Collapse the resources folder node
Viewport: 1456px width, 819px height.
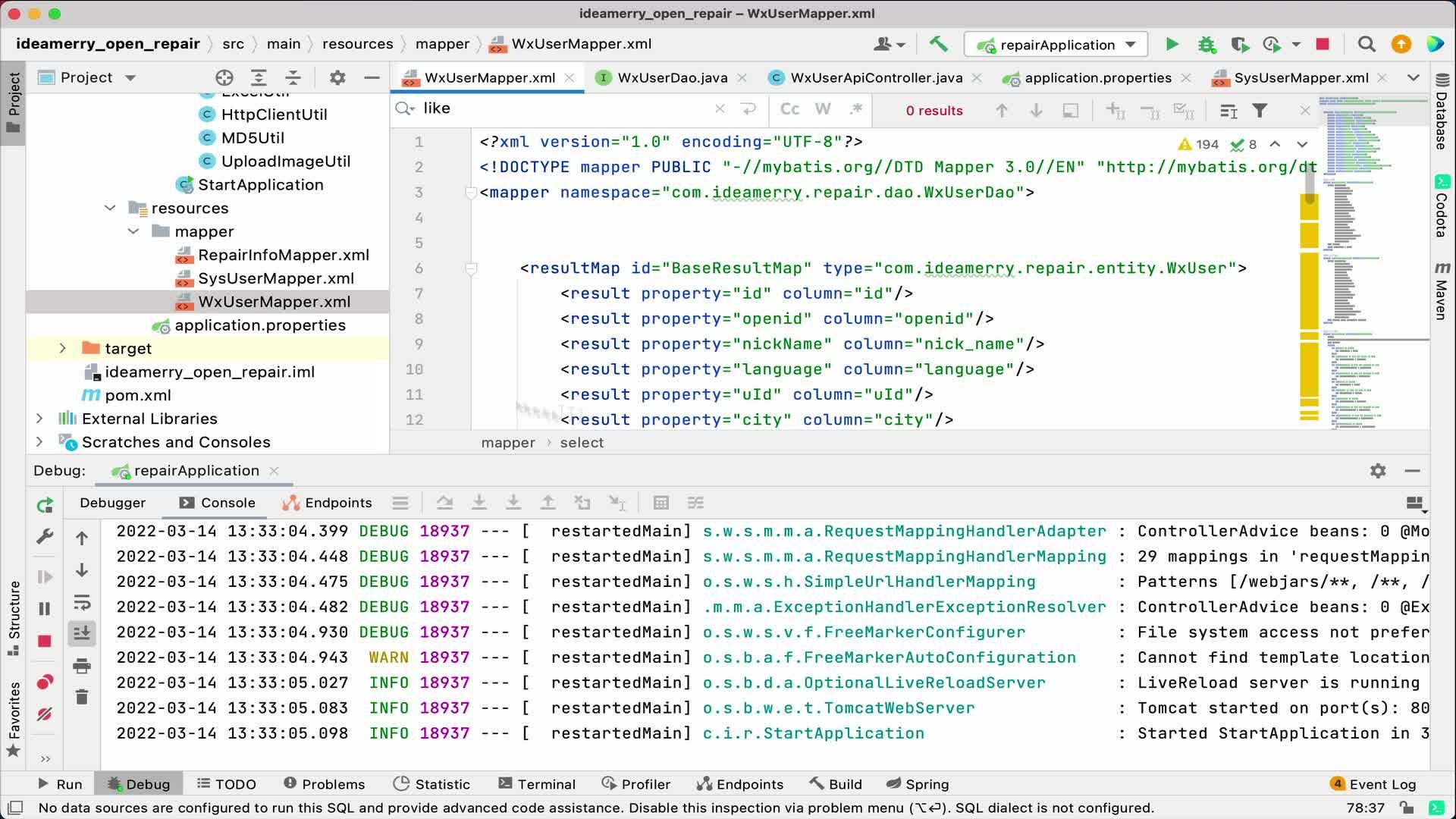(110, 208)
